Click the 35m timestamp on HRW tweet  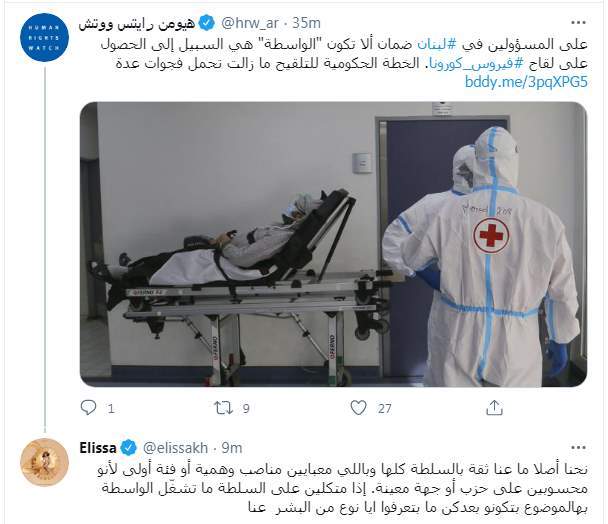coord(306,23)
